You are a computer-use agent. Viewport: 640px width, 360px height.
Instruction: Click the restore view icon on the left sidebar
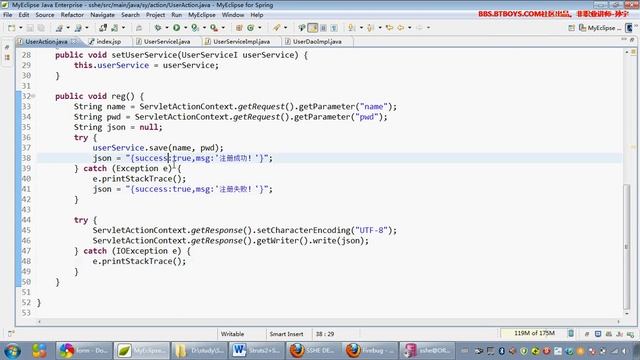tap(7, 48)
